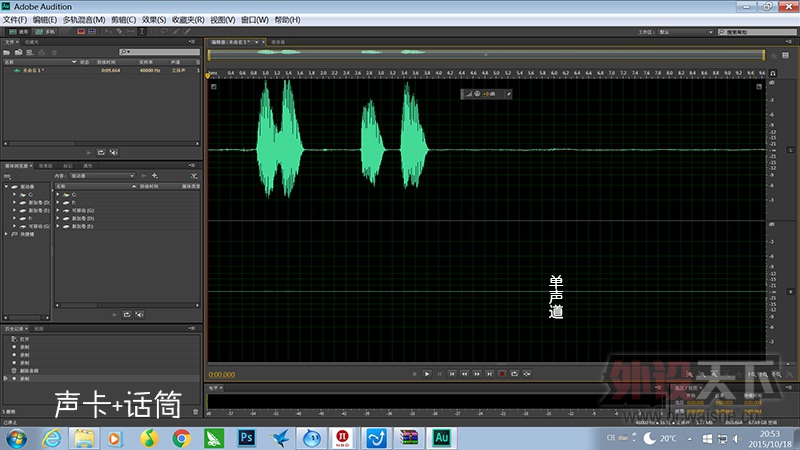Open 帮助(H) menu

tap(287, 20)
